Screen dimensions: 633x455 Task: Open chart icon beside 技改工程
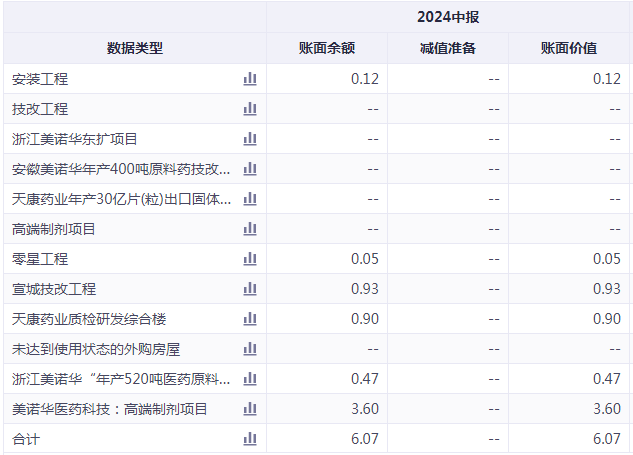click(250, 109)
